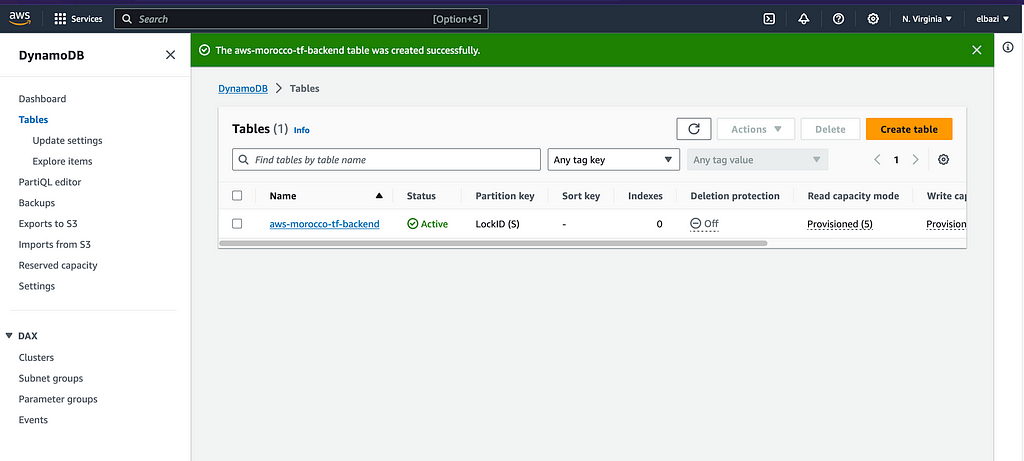
Task: Click the LockID (S) cell
Action: tap(498, 224)
